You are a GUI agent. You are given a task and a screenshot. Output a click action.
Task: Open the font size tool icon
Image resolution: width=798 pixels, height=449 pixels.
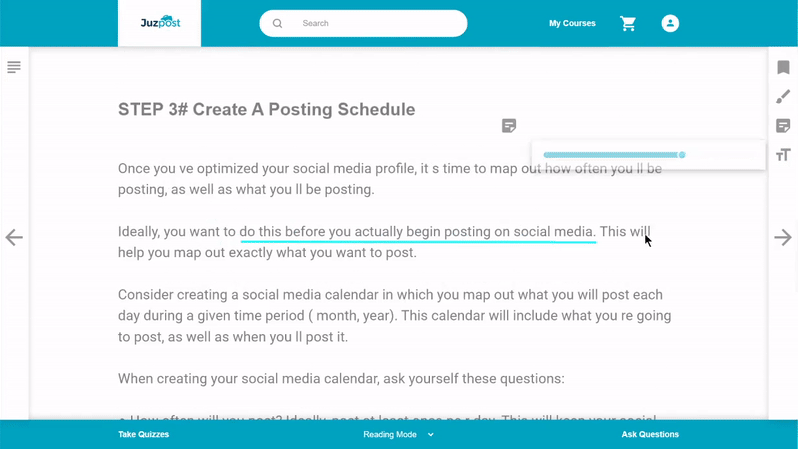point(783,155)
